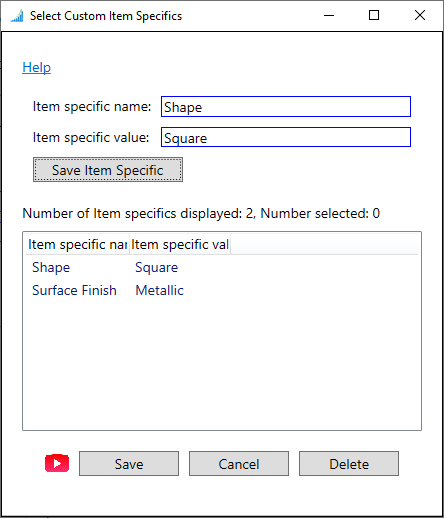Screen dimensions: 444x518
Task: Maximize the dialog window
Action: (x=374, y=15)
